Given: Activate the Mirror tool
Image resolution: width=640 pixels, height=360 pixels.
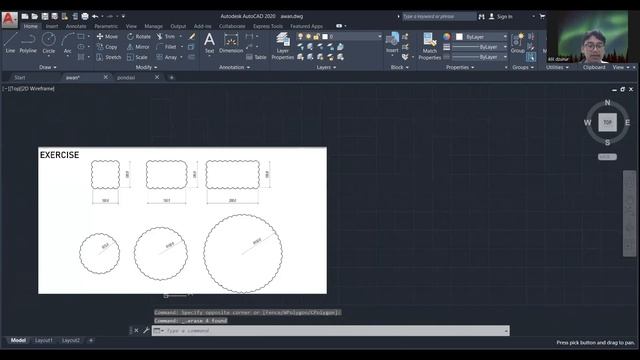Looking at the screenshot, I should pyautogui.click(x=138, y=47).
